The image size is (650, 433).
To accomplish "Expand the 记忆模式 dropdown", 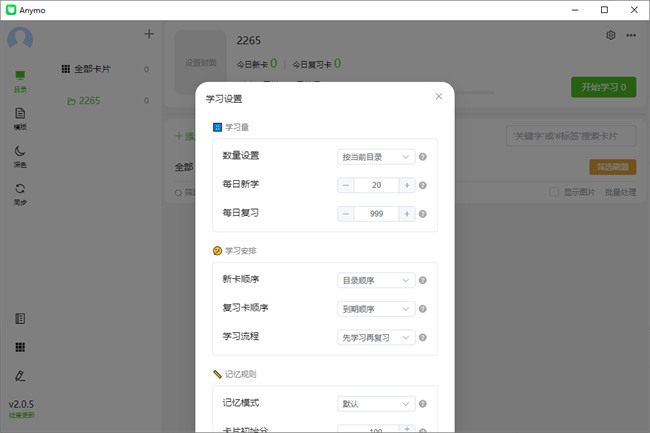I will click(376, 404).
